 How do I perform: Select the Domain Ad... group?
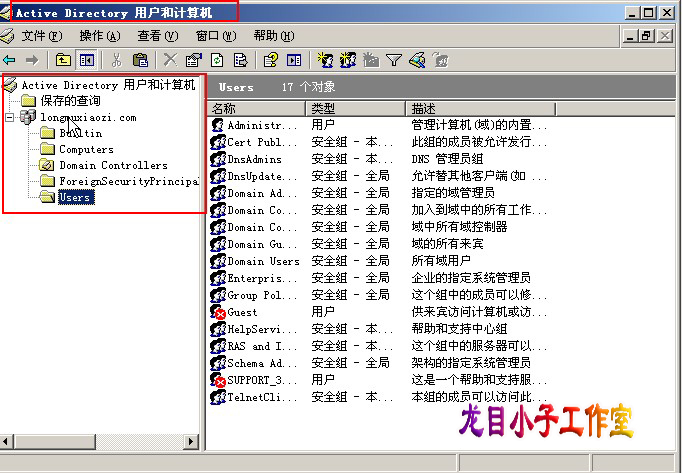262,193
